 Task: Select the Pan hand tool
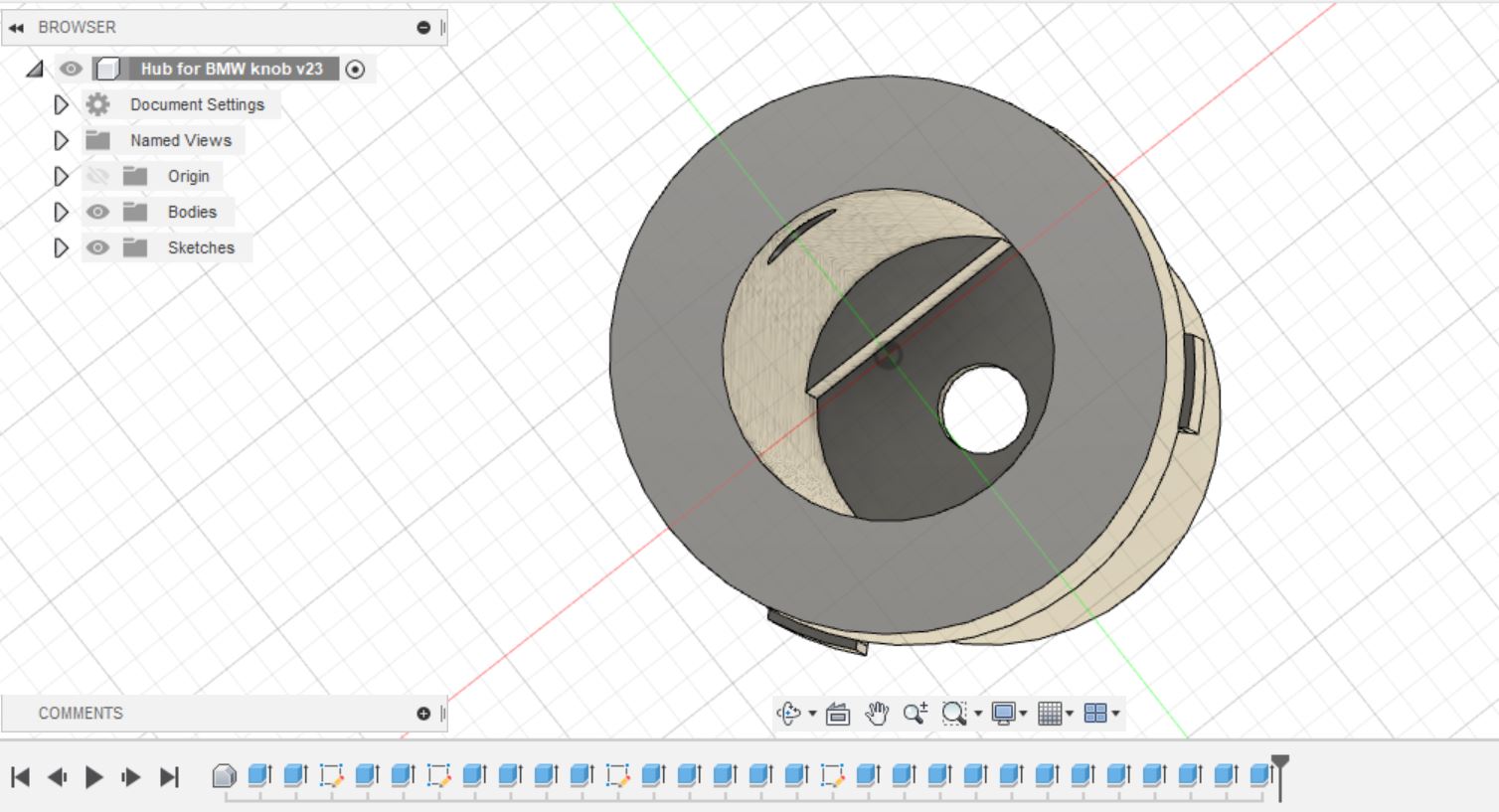tap(876, 713)
